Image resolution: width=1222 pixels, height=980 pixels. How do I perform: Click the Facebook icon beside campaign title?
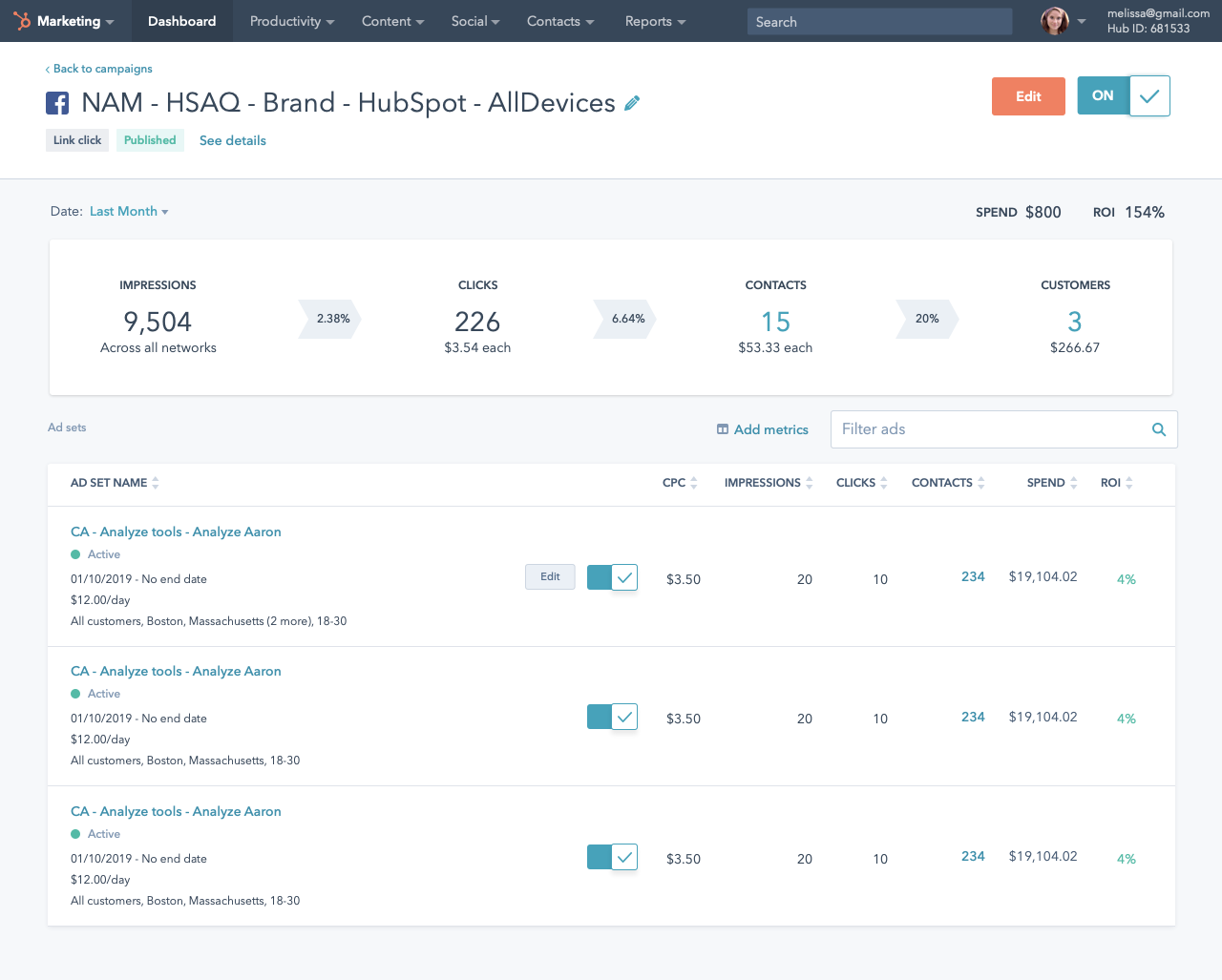[x=57, y=103]
